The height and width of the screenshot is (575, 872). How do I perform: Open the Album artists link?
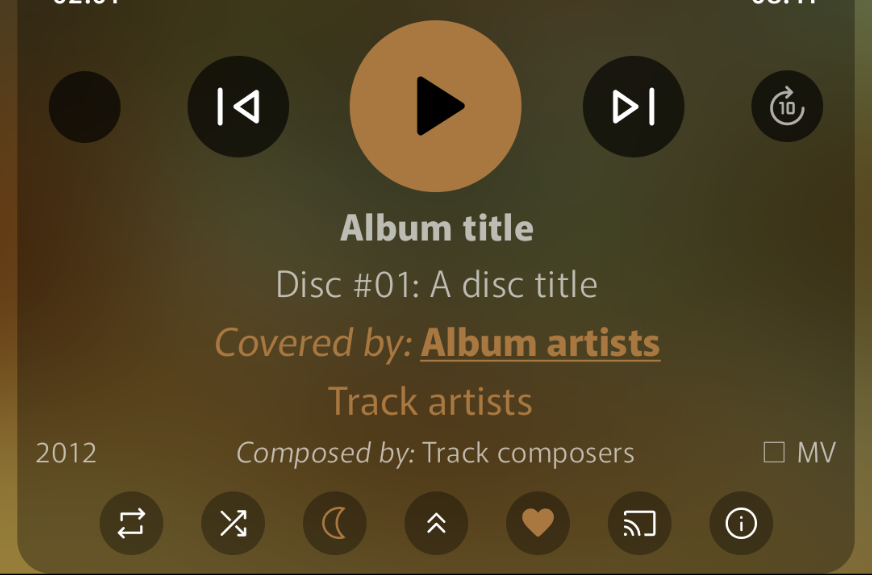(540, 343)
